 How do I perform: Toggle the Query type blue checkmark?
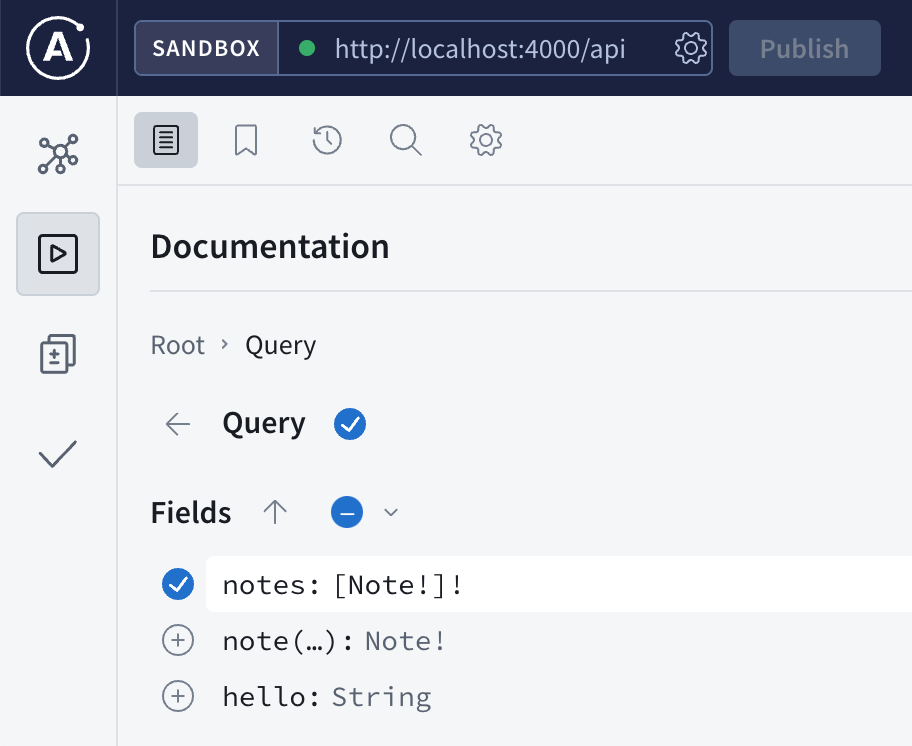click(350, 424)
